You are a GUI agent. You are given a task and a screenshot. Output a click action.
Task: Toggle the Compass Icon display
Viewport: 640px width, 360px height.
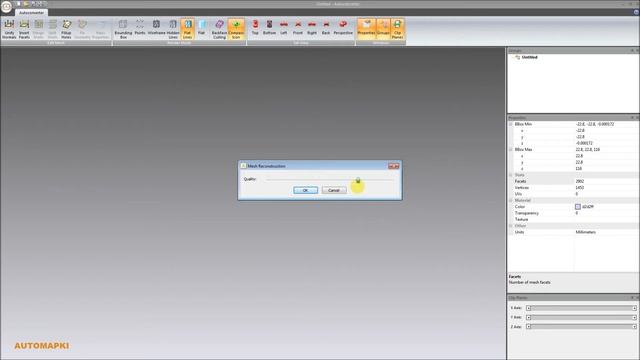tap(236, 29)
